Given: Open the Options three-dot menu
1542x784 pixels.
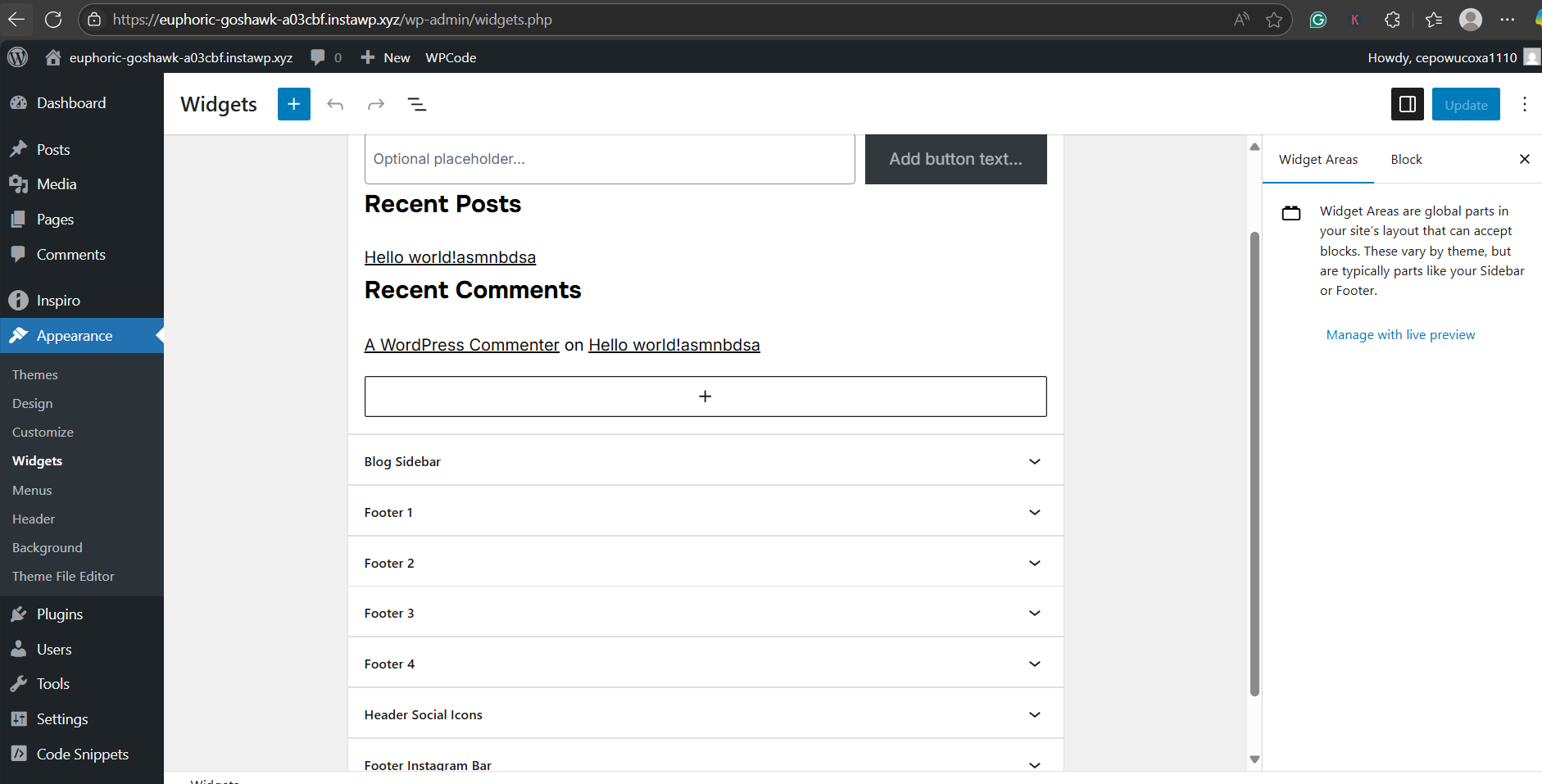Looking at the screenshot, I should point(1524,104).
